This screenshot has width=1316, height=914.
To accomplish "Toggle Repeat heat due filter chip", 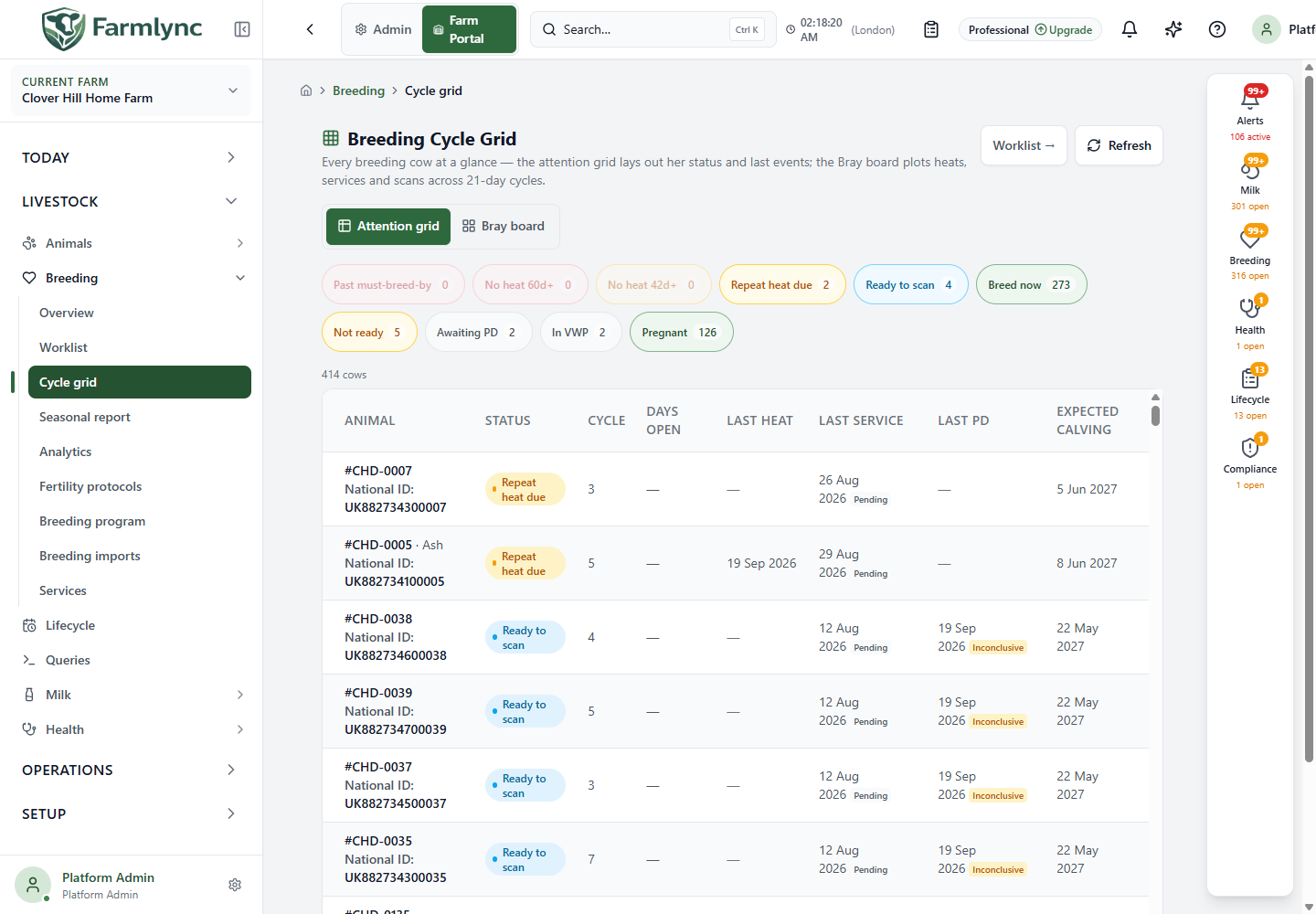I will (x=782, y=285).
